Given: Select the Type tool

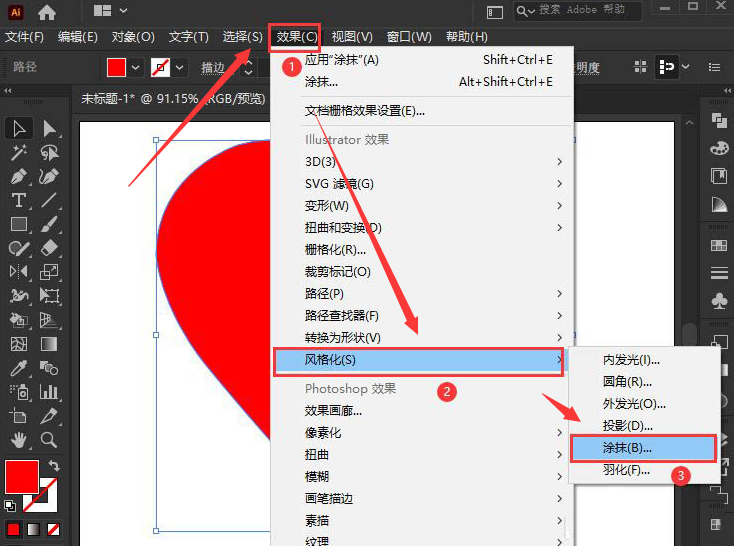Looking at the screenshot, I should [x=19, y=200].
